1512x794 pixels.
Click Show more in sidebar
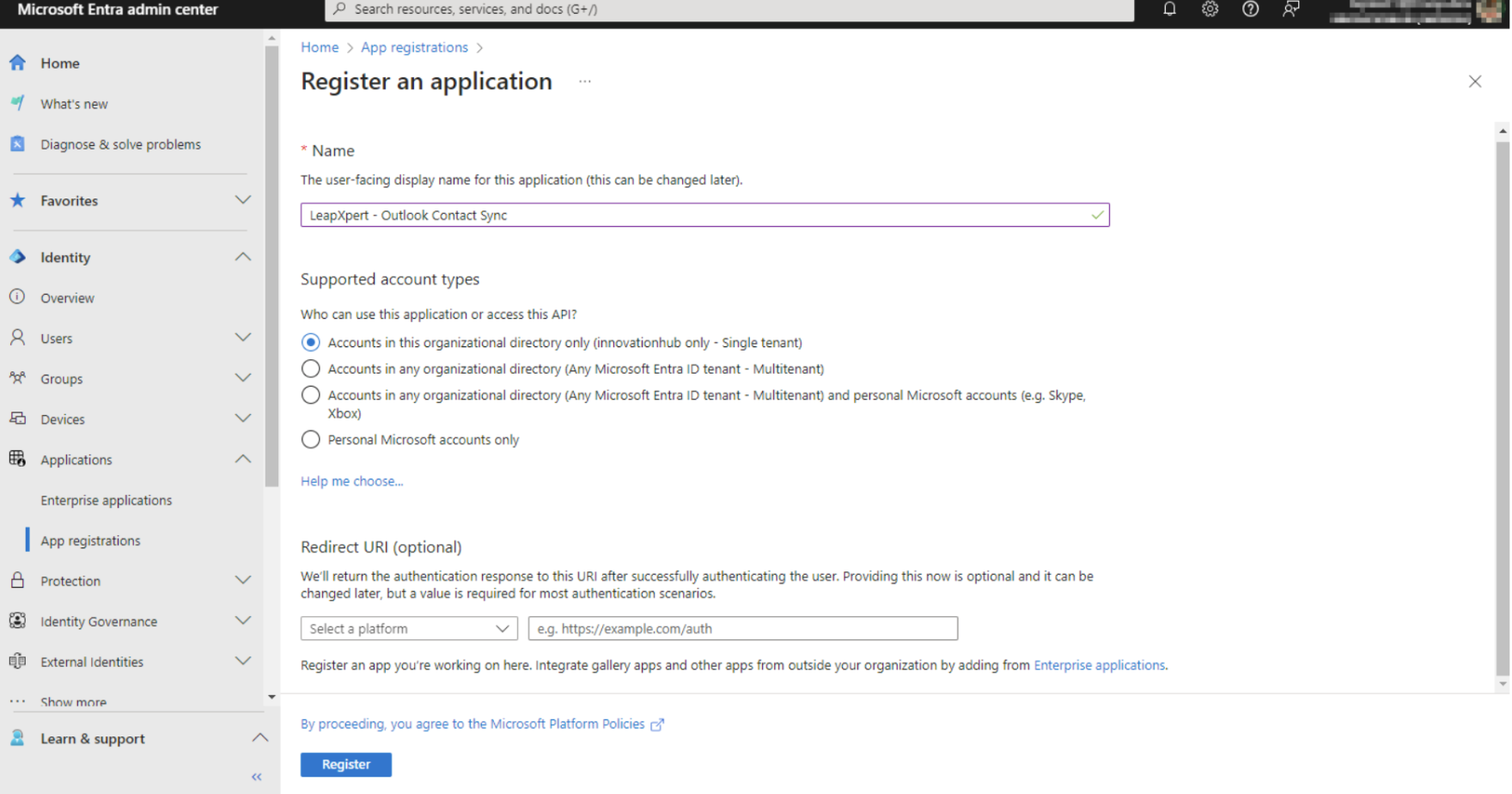(x=73, y=702)
